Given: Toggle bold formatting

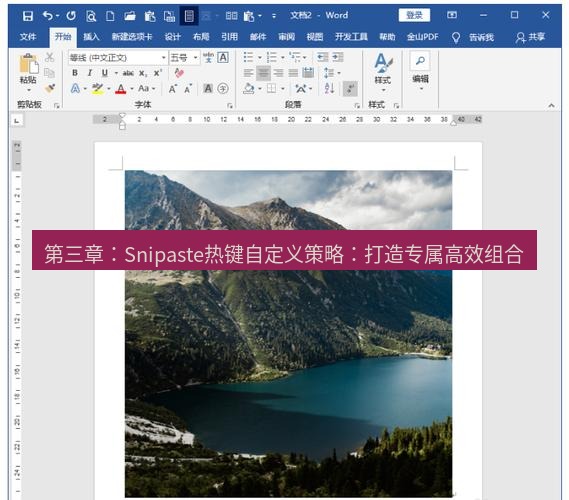Looking at the screenshot, I should [75, 73].
